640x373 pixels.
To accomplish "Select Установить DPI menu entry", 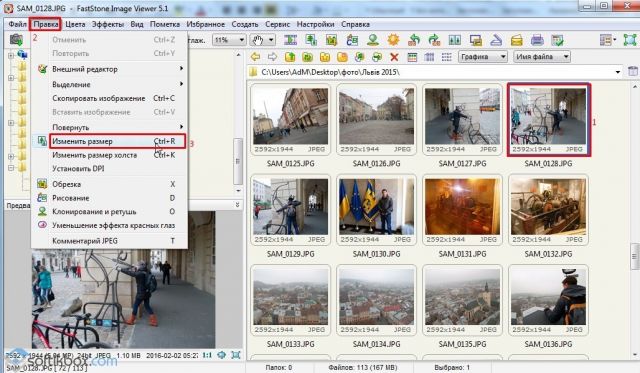I will [x=109, y=169].
